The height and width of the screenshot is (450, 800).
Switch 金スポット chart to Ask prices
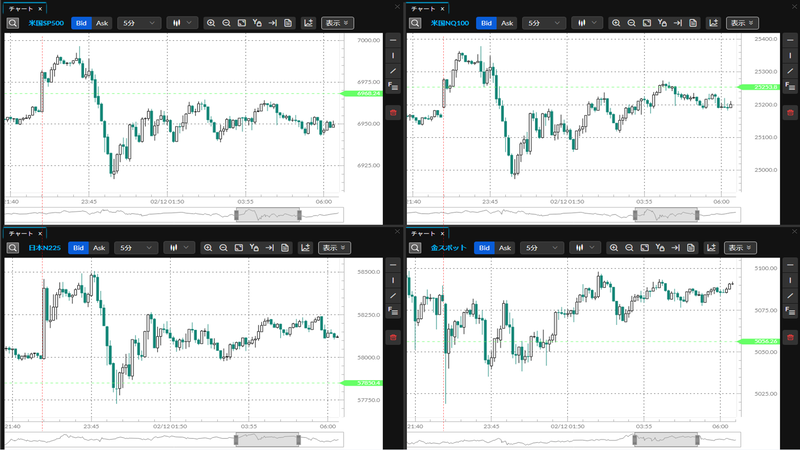pyautogui.click(x=505, y=248)
